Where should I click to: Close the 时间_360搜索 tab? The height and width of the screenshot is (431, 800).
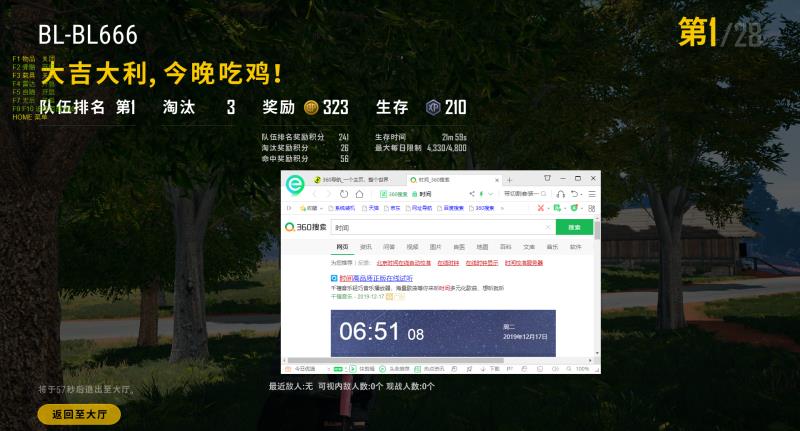click(497, 180)
